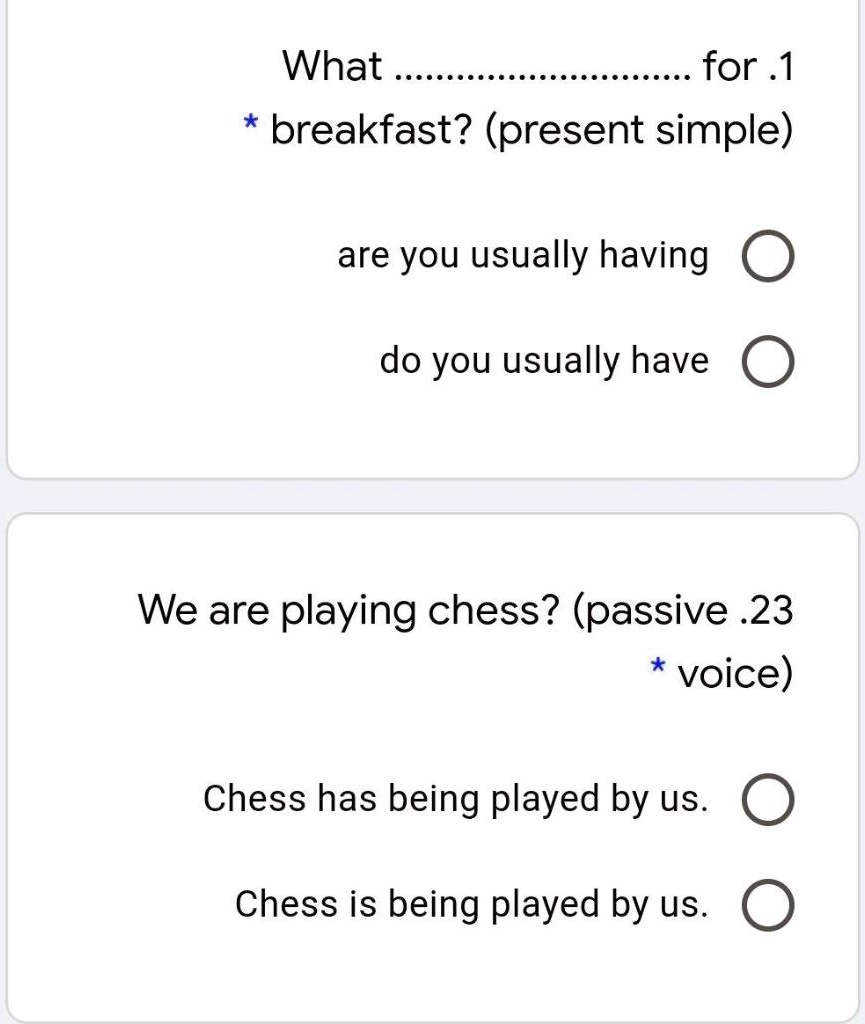Click the "Chess has being played by us." label
Image resolution: width=865 pixels, height=1024 pixels.
point(456,798)
